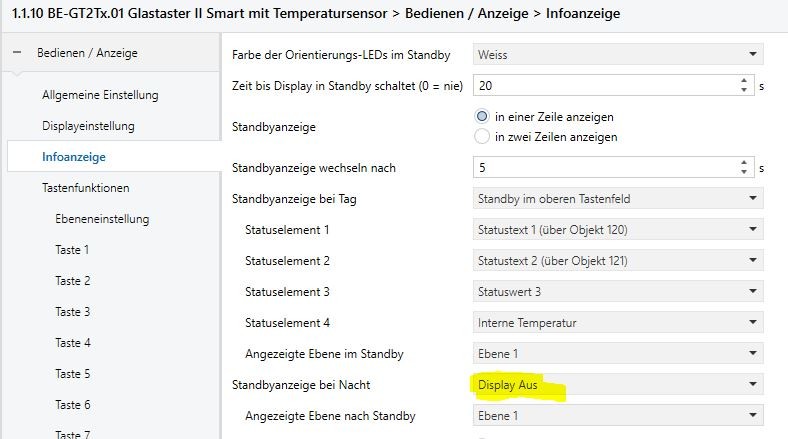Select Ebeneneinstellung in sidebar
788x439 pixels.
(102, 219)
